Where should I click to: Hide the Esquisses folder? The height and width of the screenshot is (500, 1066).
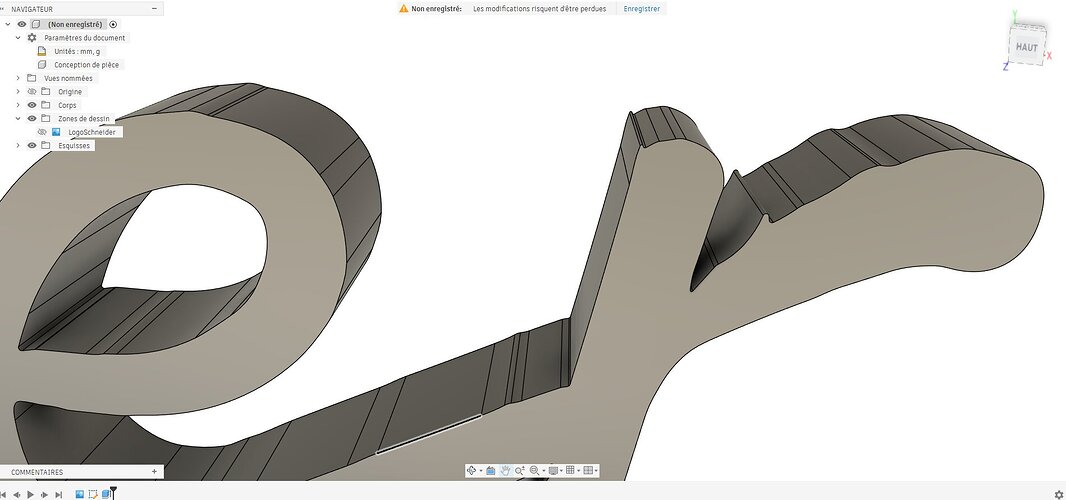pos(31,146)
